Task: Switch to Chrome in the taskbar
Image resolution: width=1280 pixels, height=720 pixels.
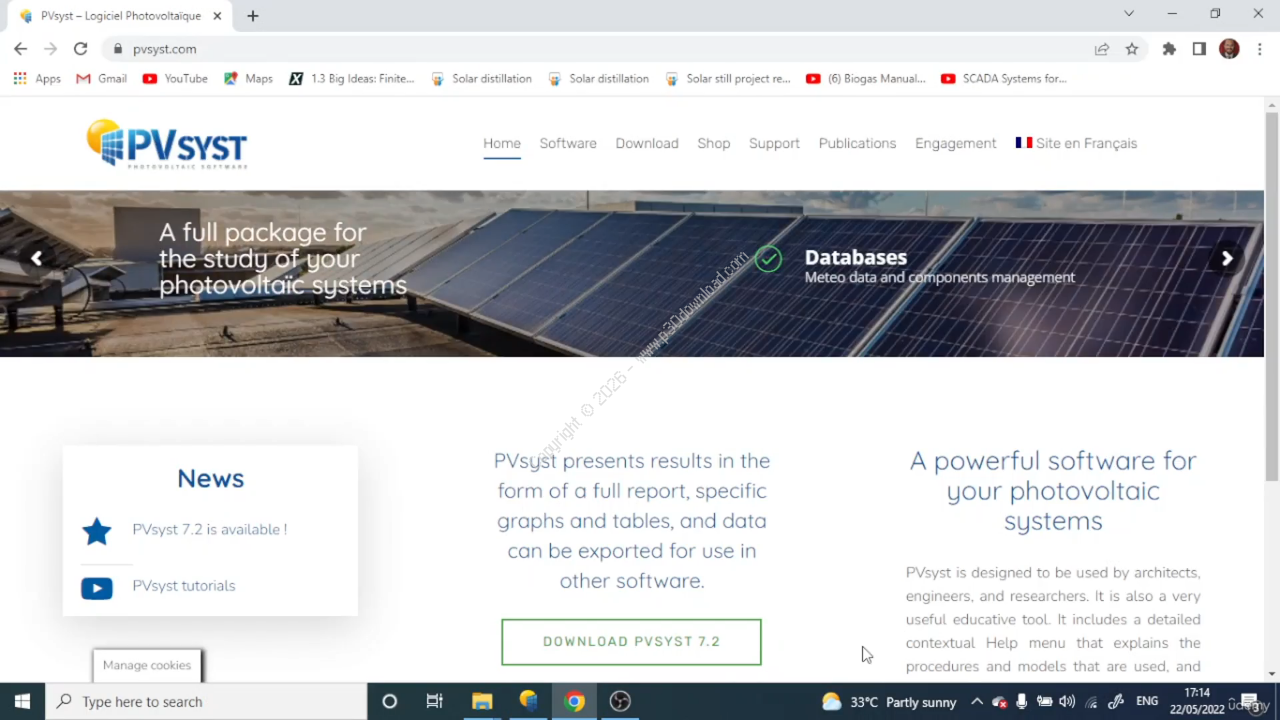Action: pos(574,701)
